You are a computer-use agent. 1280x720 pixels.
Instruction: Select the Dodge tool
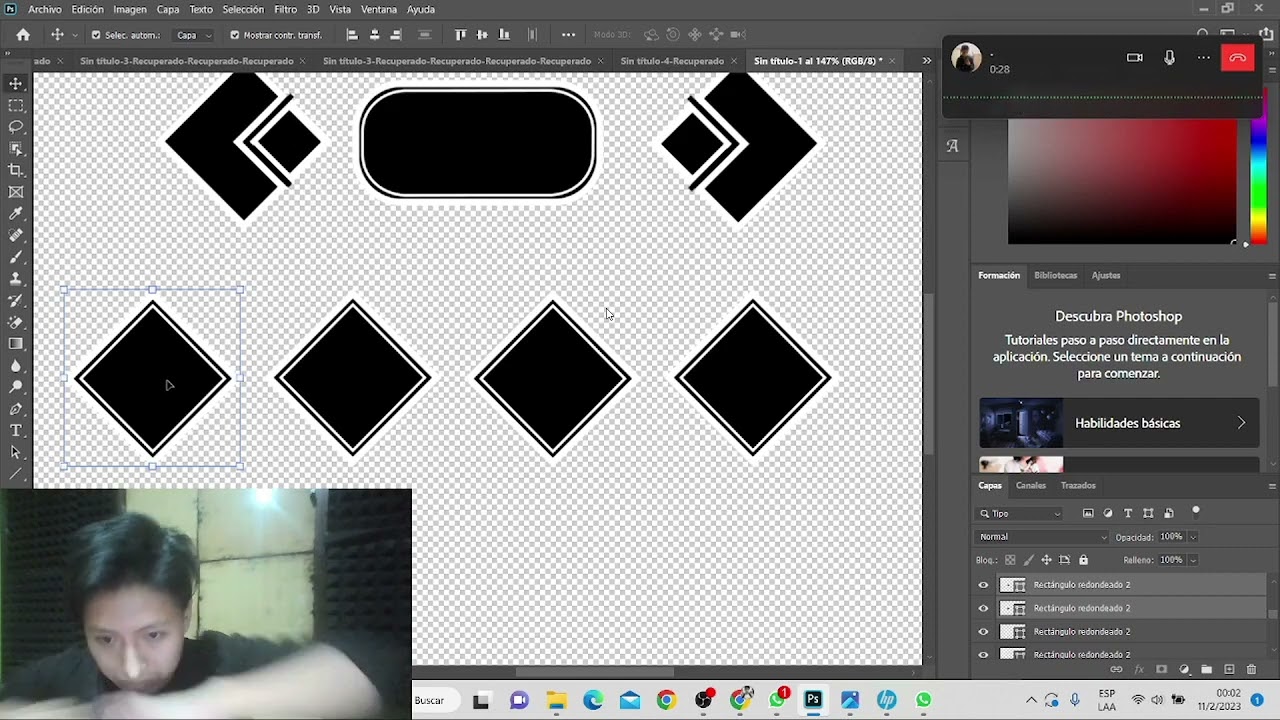pyautogui.click(x=16, y=387)
